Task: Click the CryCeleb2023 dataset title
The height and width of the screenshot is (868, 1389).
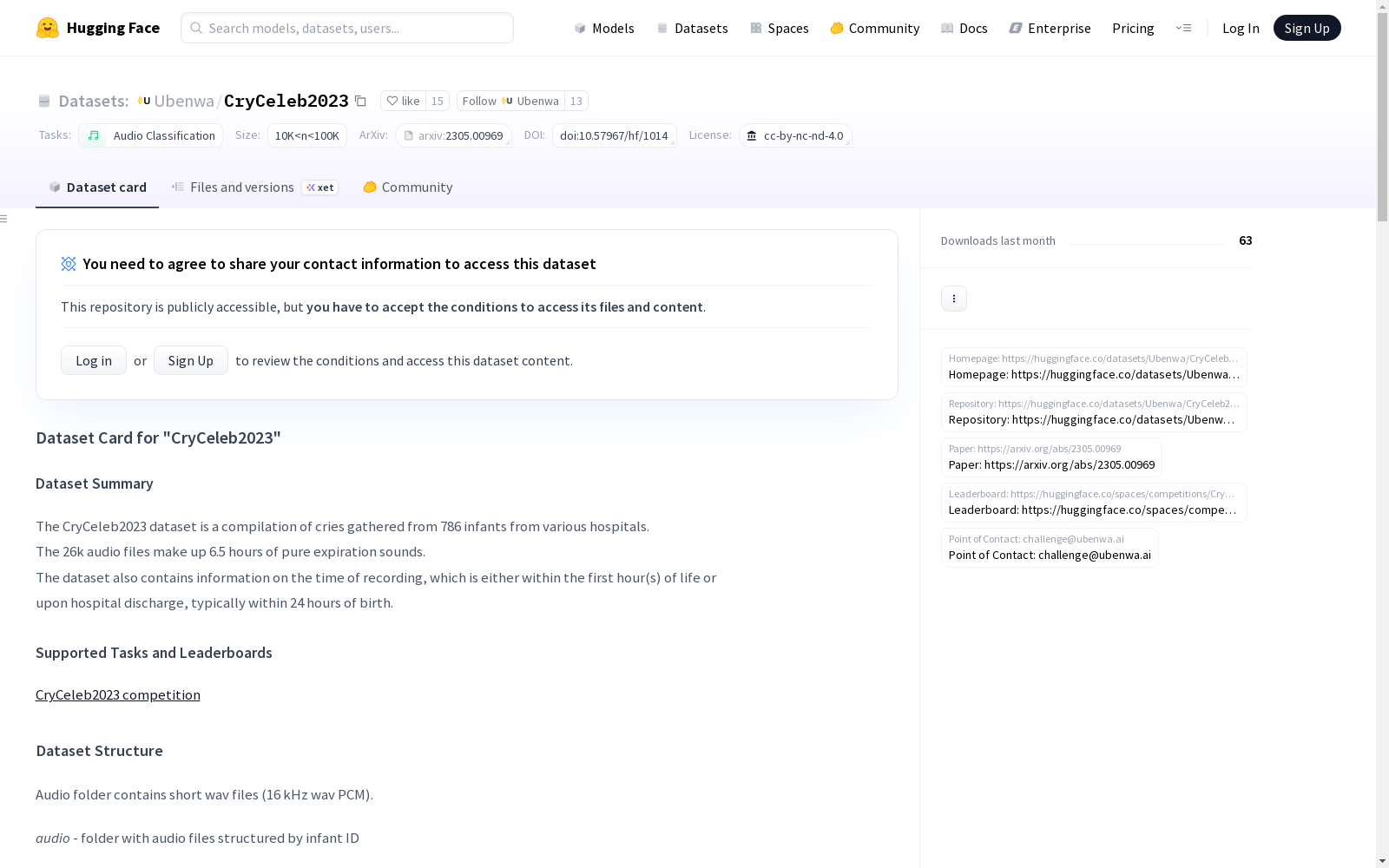Action: coord(286,101)
